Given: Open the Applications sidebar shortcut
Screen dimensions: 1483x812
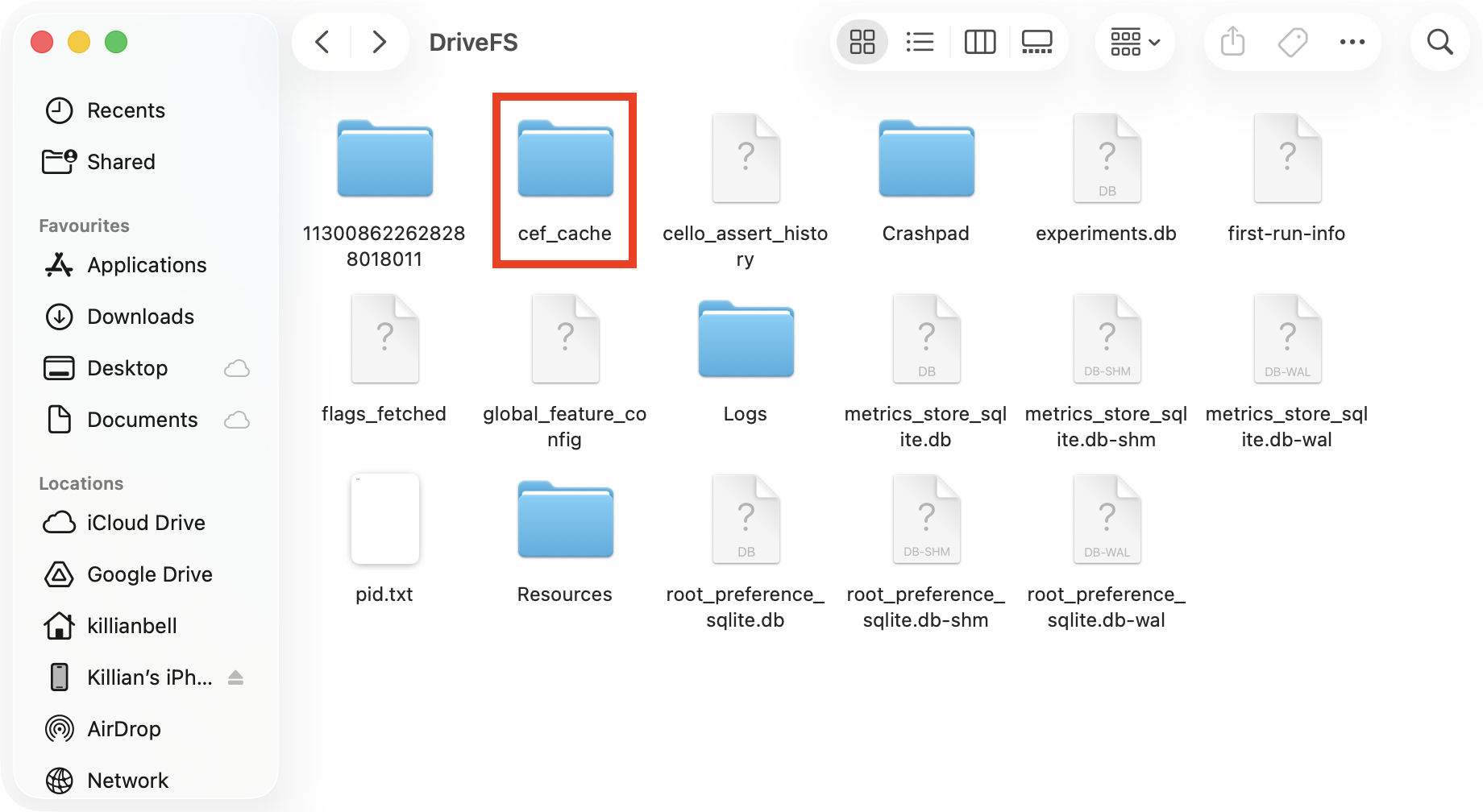Looking at the screenshot, I should [x=146, y=265].
